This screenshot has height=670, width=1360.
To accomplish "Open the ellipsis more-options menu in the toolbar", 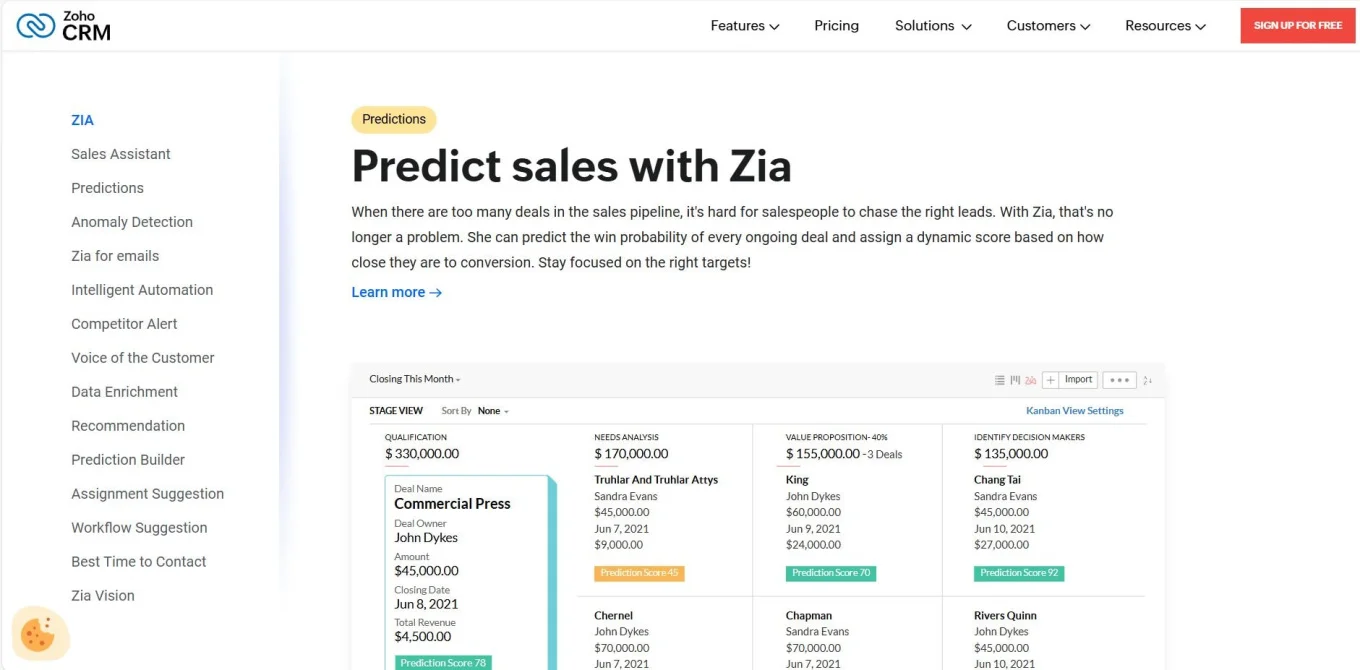I will pyautogui.click(x=1119, y=380).
